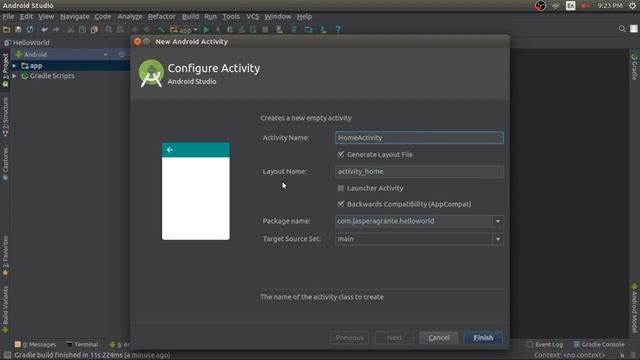Open the Captures side tab
This screenshot has width=640, height=360.
5,164
